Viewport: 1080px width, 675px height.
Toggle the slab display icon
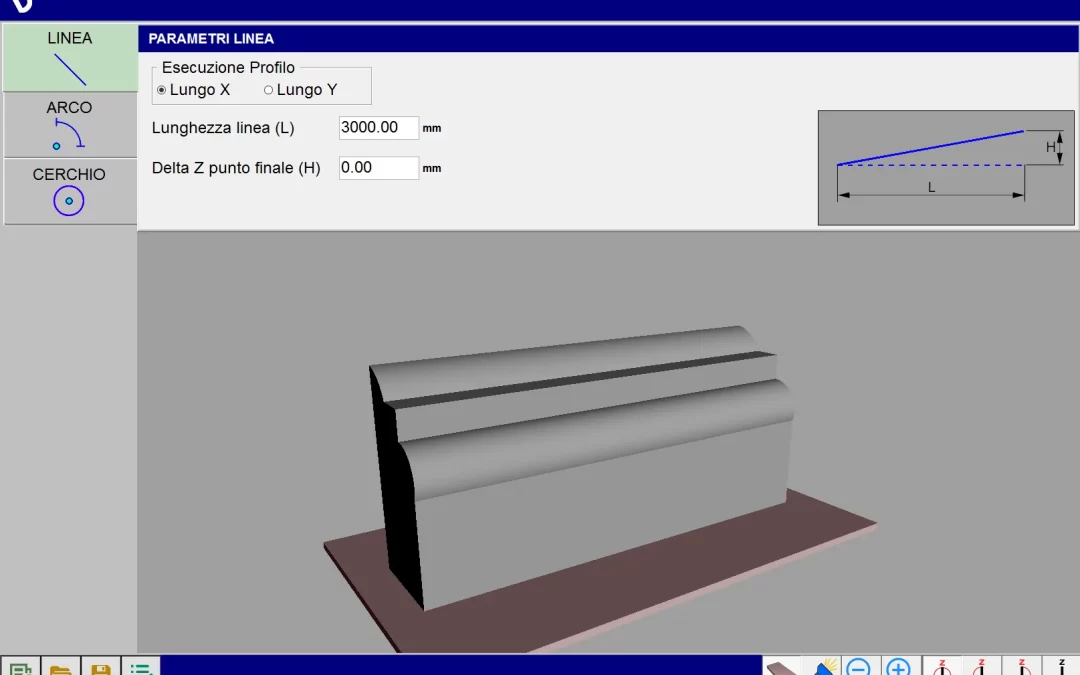point(782,667)
